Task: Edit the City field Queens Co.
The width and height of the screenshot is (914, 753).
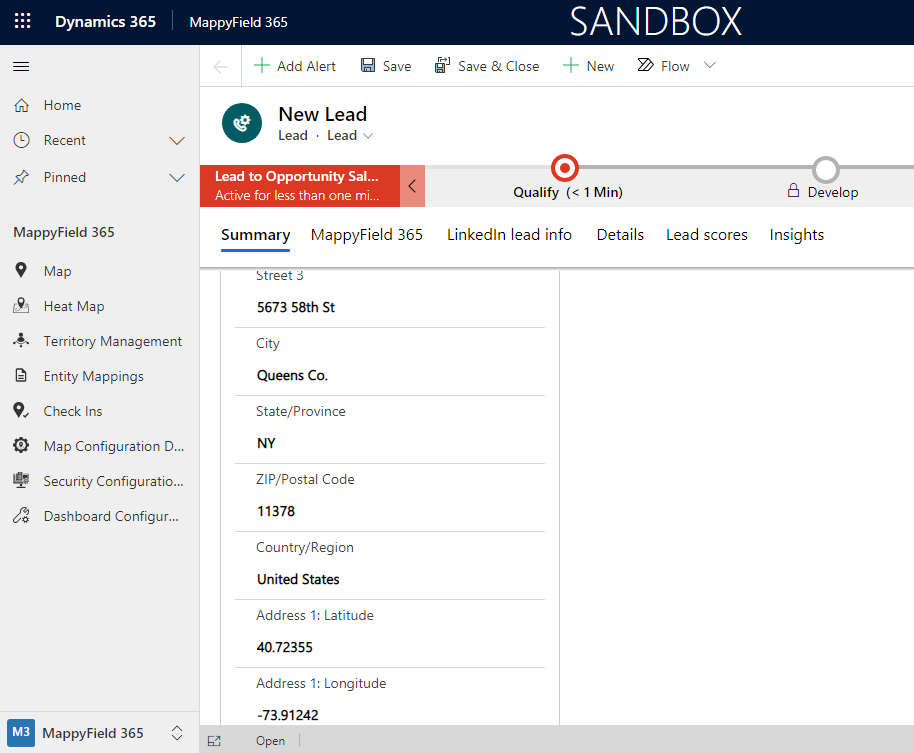Action: pos(389,375)
